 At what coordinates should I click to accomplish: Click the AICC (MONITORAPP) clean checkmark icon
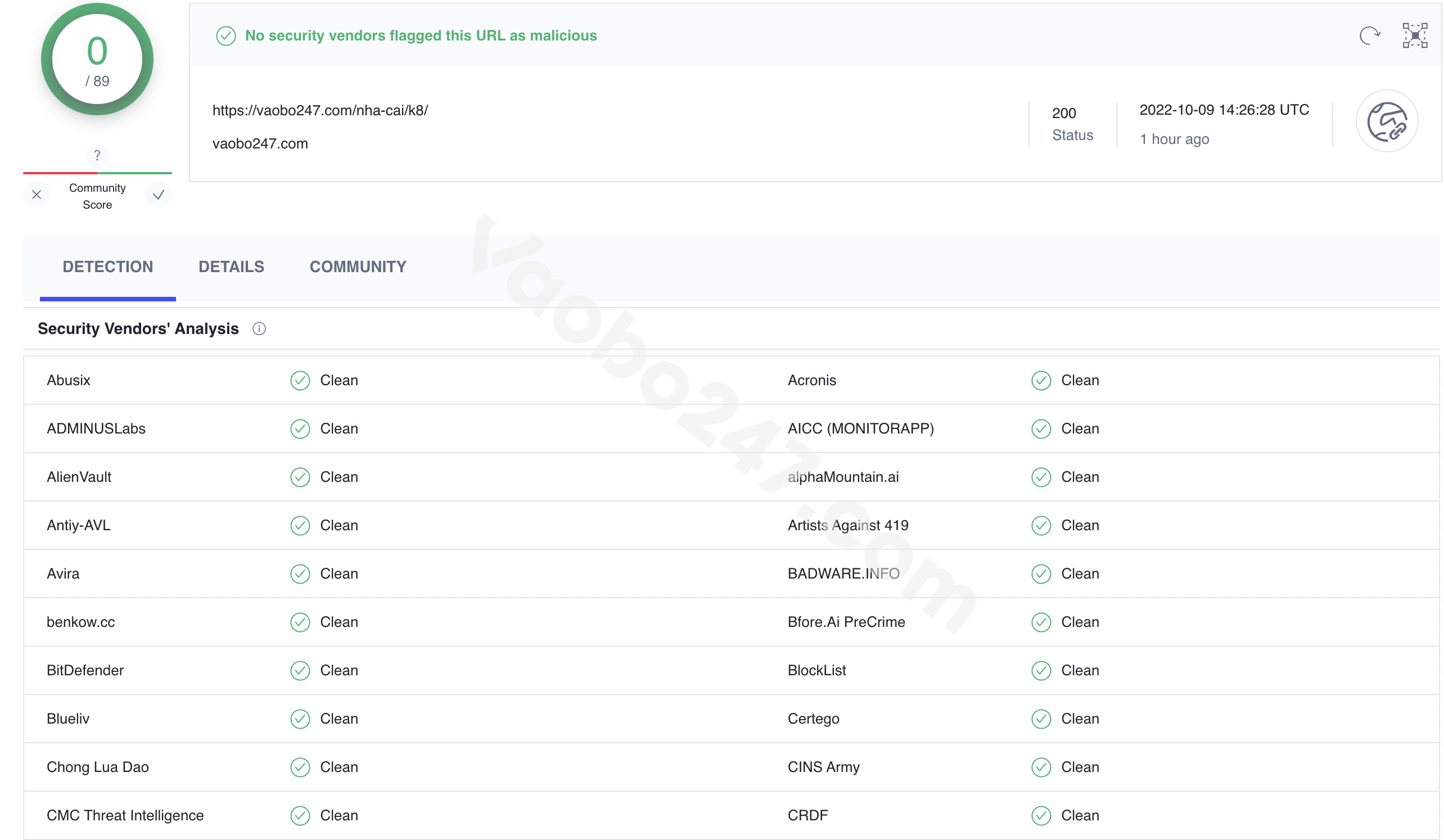click(1041, 429)
